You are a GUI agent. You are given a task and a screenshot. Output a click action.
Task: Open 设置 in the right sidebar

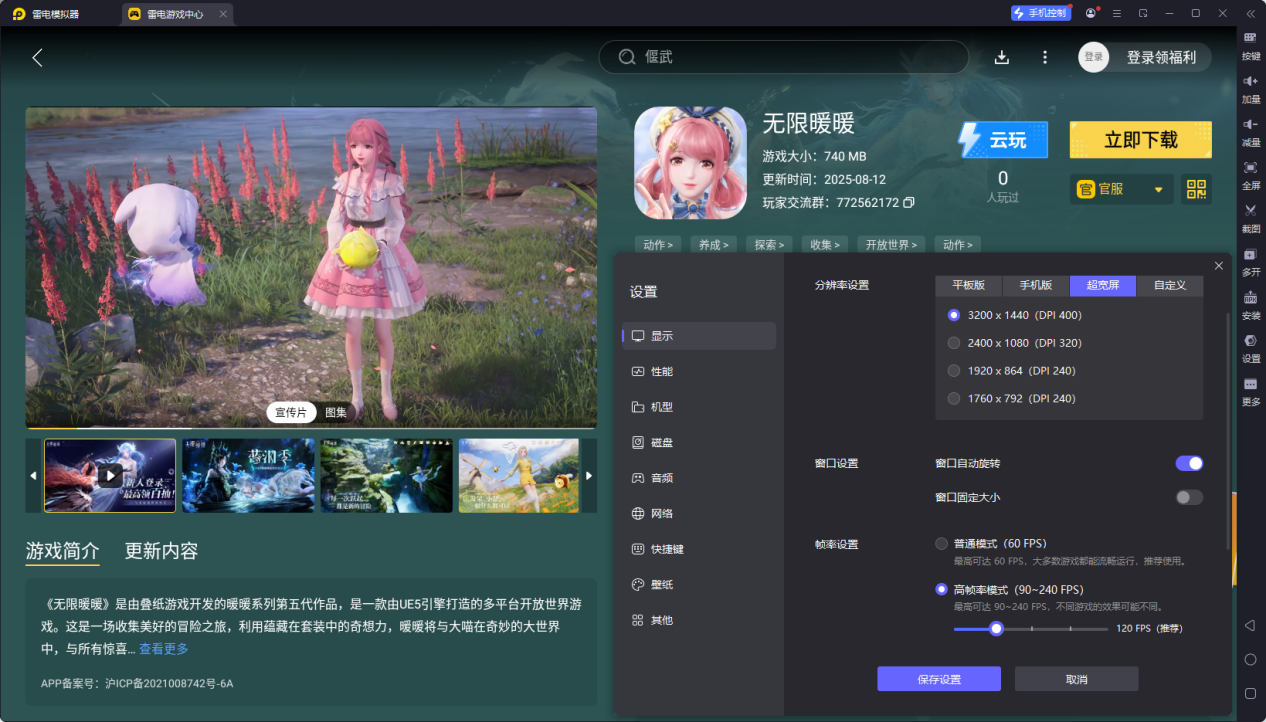coord(1250,347)
